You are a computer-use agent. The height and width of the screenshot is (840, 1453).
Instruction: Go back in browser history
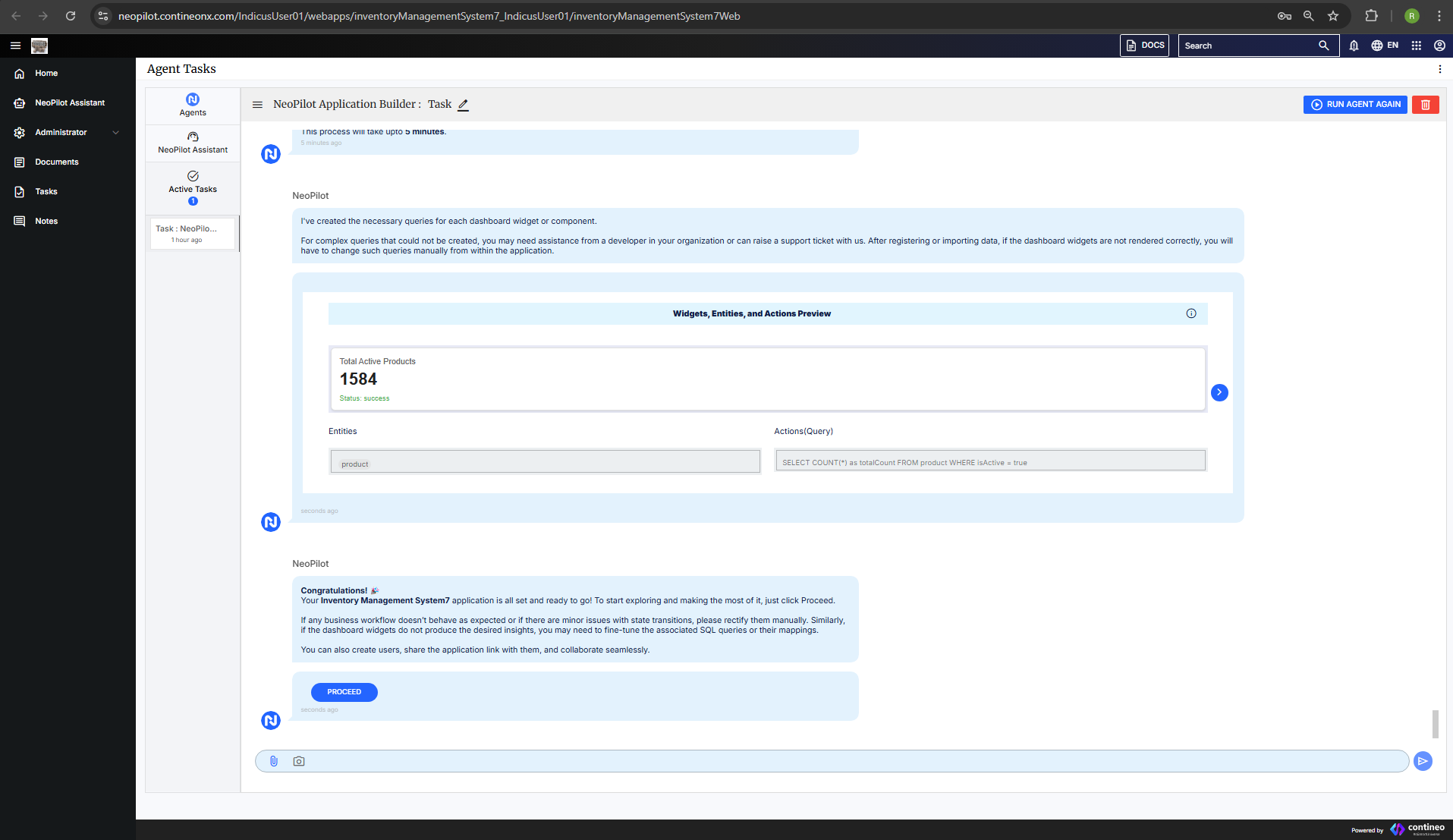(x=16, y=16)
